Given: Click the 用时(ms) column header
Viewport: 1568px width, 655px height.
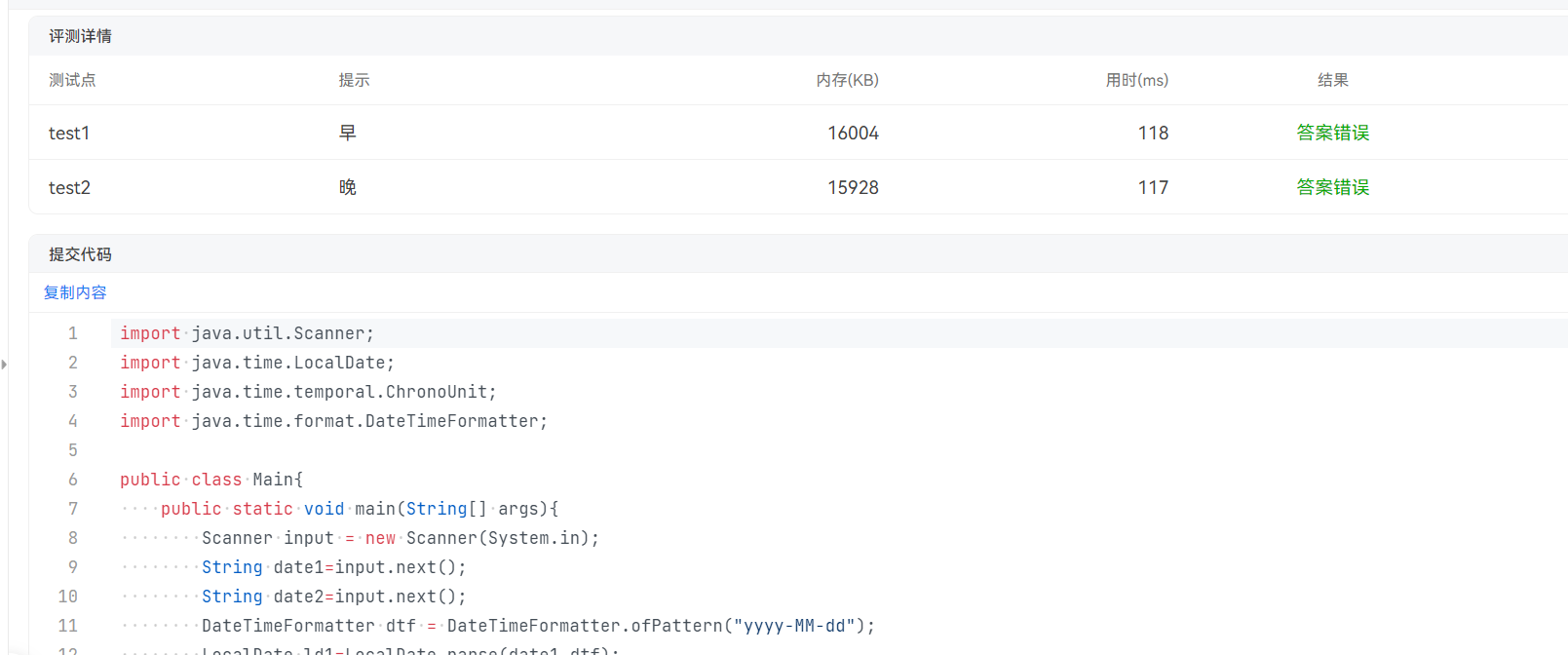Looking at the screenshot, I should coord(1136,80).
